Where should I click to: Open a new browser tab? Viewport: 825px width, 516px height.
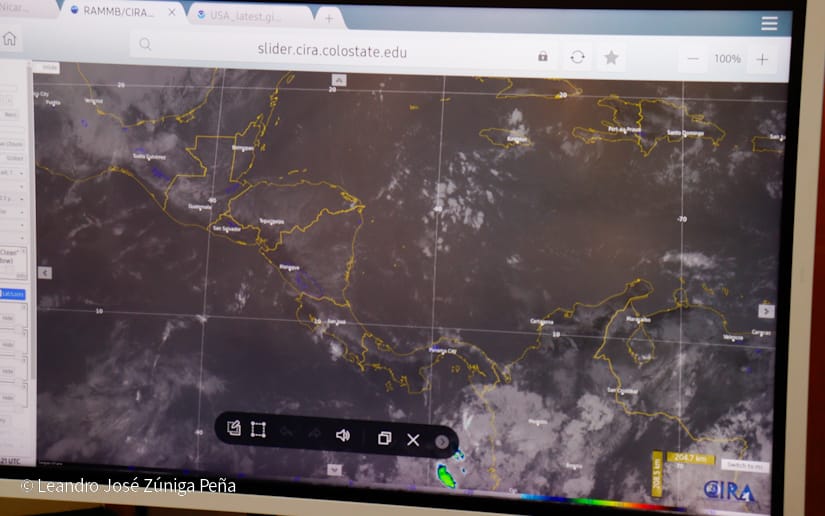coord(329,18)
